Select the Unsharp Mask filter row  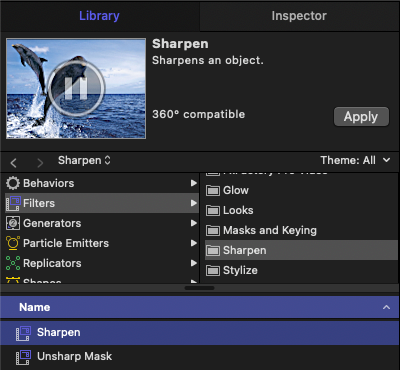coord(200,357)
